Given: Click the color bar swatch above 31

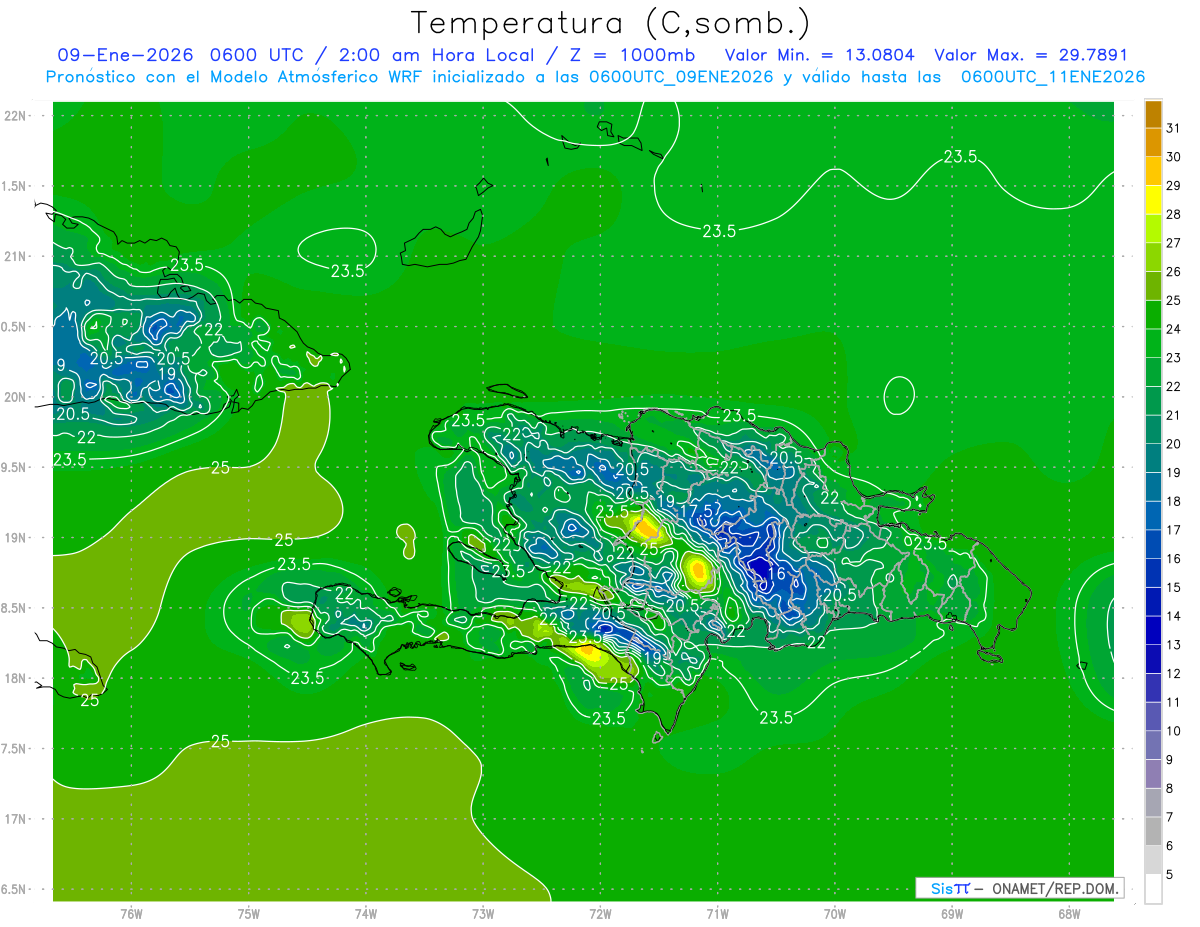Looking at the screenshot, I should click(x=1153, y=114).
